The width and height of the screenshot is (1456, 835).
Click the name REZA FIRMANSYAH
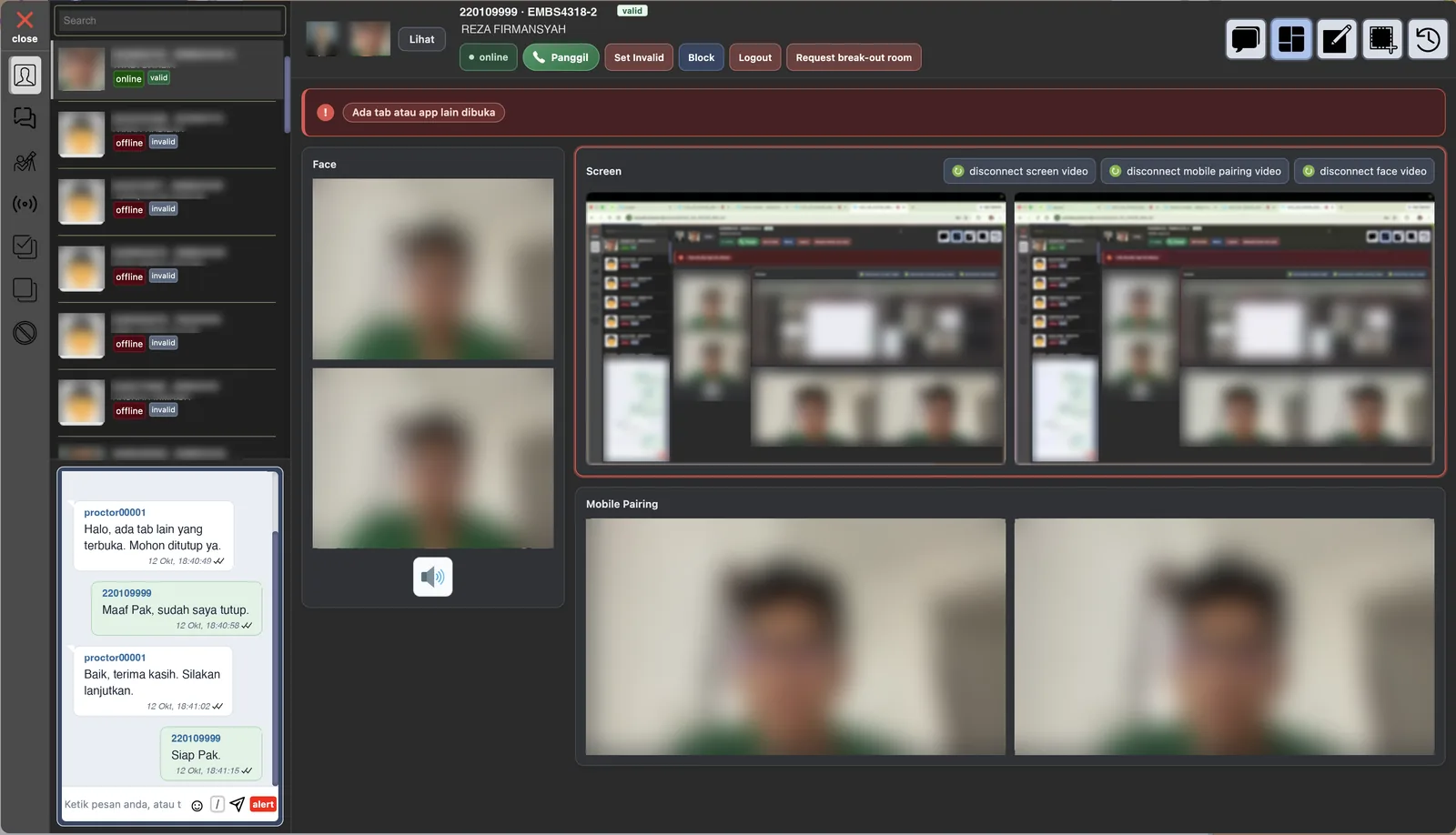(x=513, y=29)
